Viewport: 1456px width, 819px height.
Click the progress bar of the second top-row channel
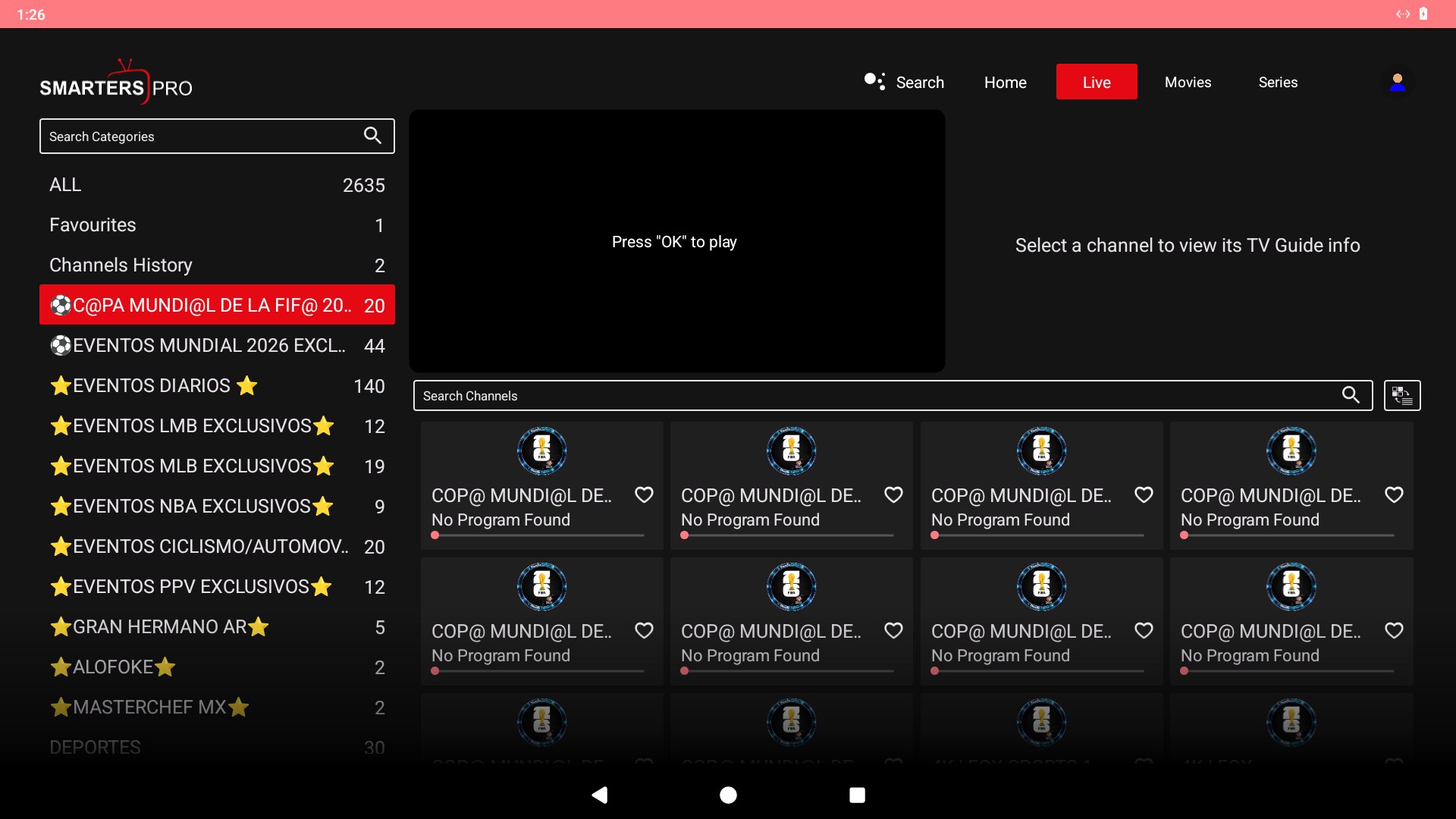787,535
